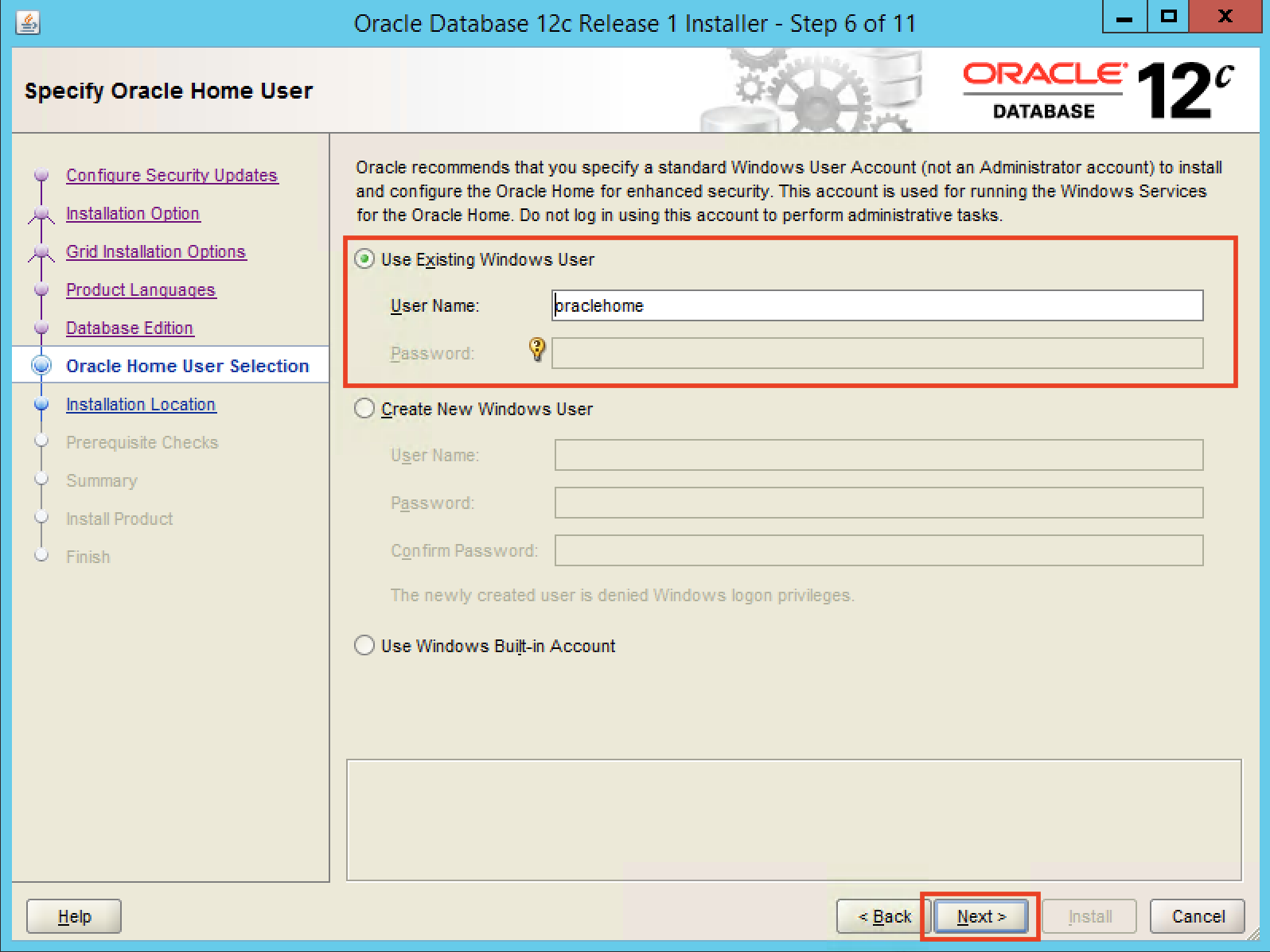Click the existing user User Name field
The image size is (1270, 952).
(877, 305)
